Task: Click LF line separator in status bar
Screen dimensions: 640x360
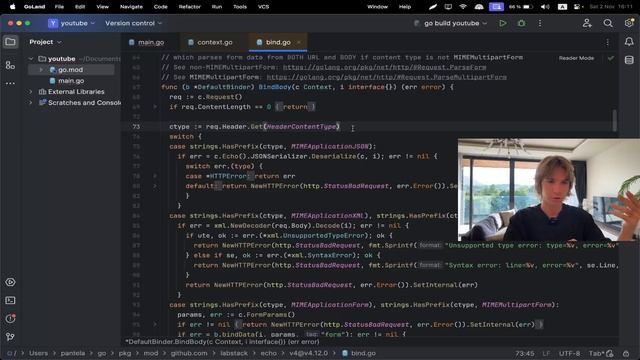Action: (546, 353)
